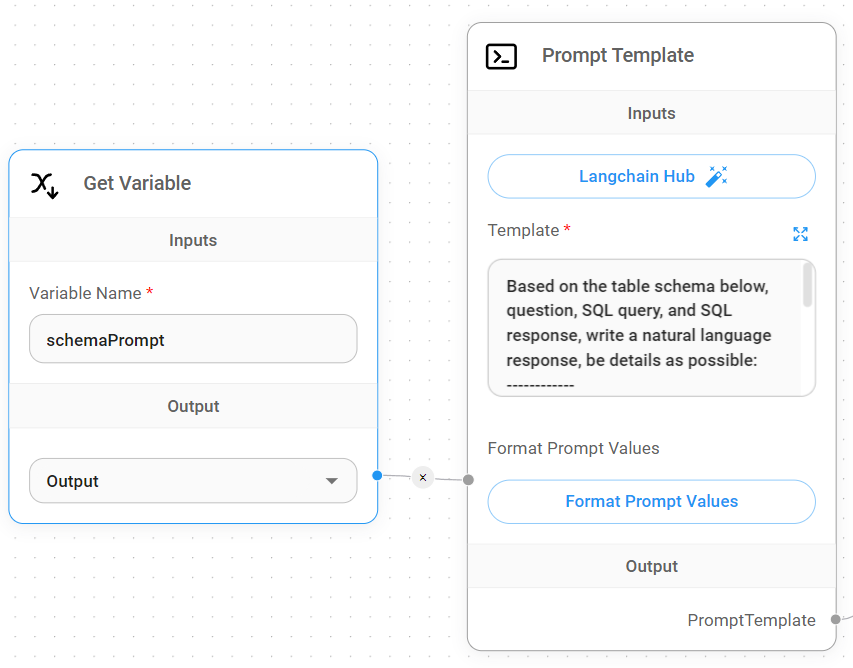Viewport: 853px width, 668px height.
Task: Expand the Template editor with the expand icon
Action: click(x=800, y=234)
